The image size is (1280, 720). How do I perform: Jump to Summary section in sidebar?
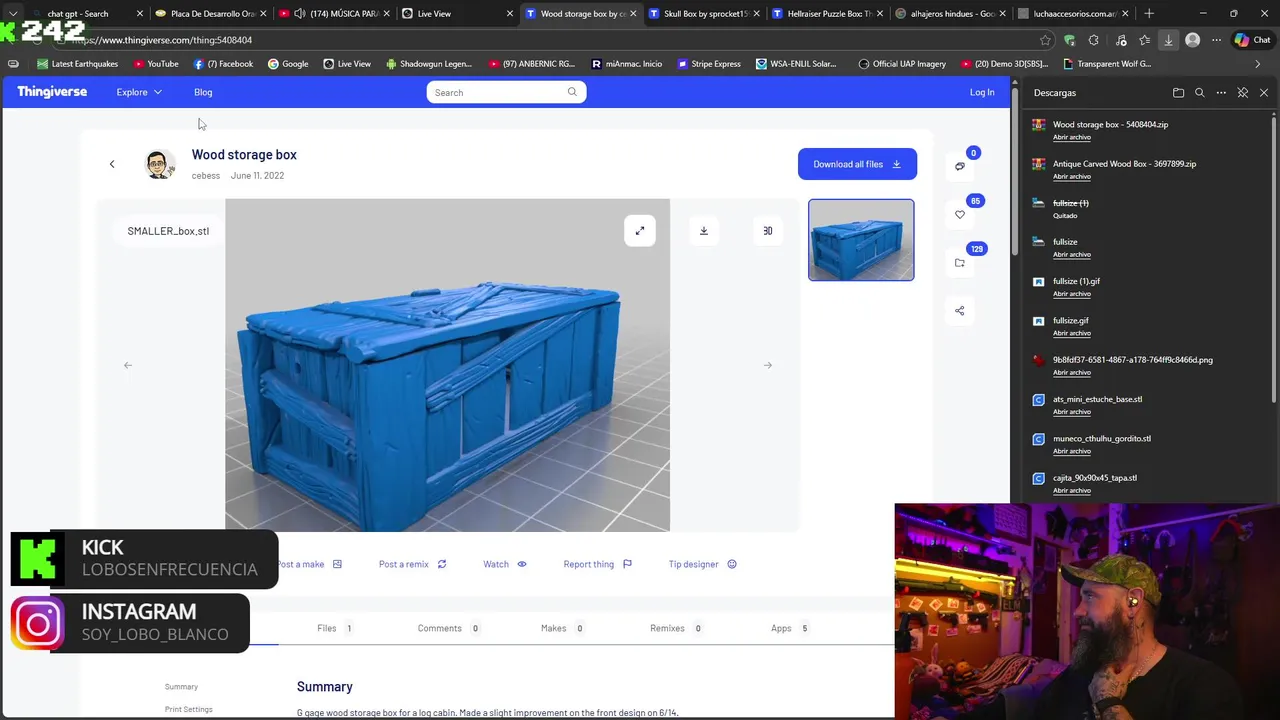click(x=181, y=687)
